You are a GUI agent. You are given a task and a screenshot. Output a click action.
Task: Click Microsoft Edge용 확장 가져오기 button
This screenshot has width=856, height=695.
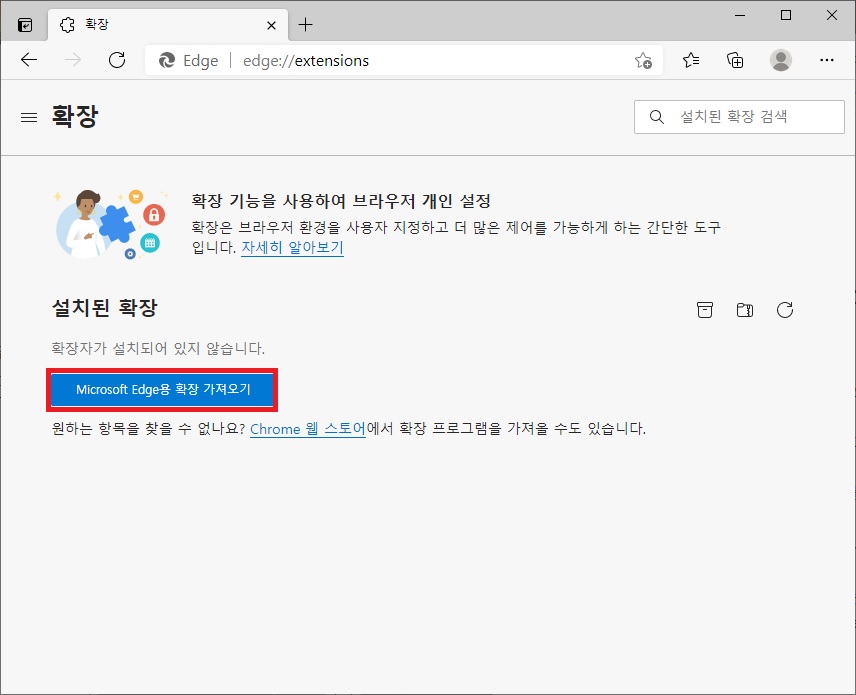click(x=163, y=389)
